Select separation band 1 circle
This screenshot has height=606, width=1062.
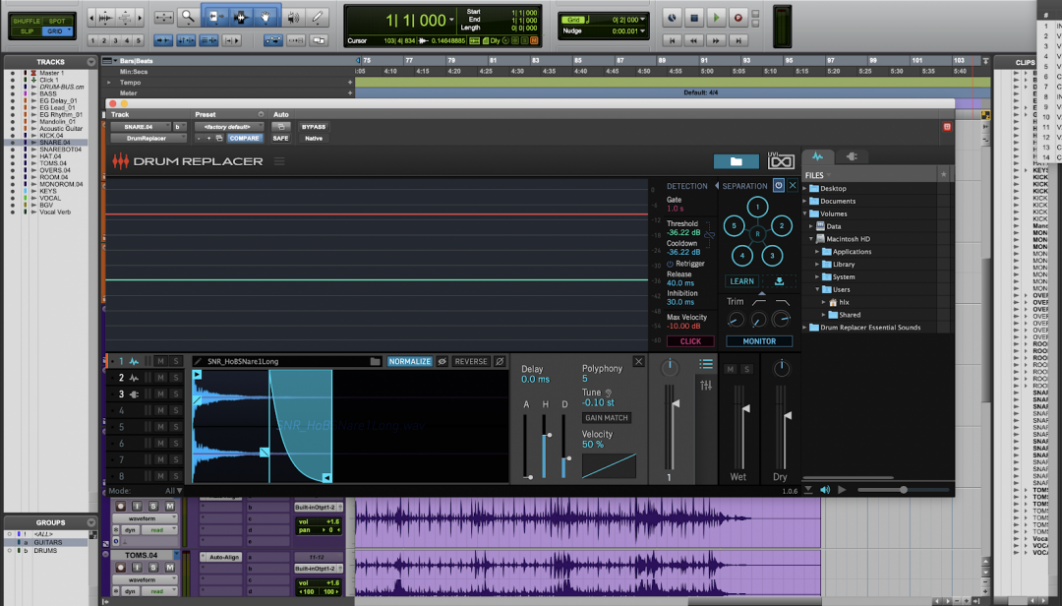[x=757, y=207]
